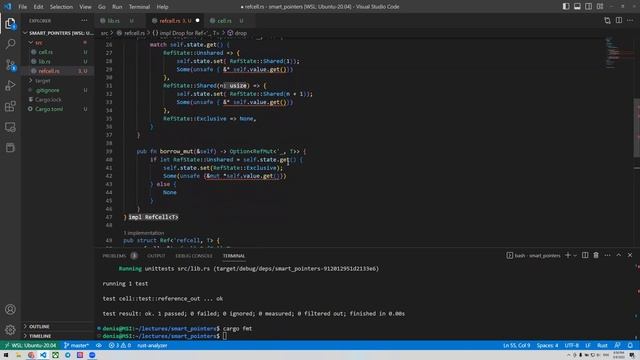Click the UTF-8 encoding selector
Screen dimensions: 640x360
pyautogui.click(x=571, y=345)
